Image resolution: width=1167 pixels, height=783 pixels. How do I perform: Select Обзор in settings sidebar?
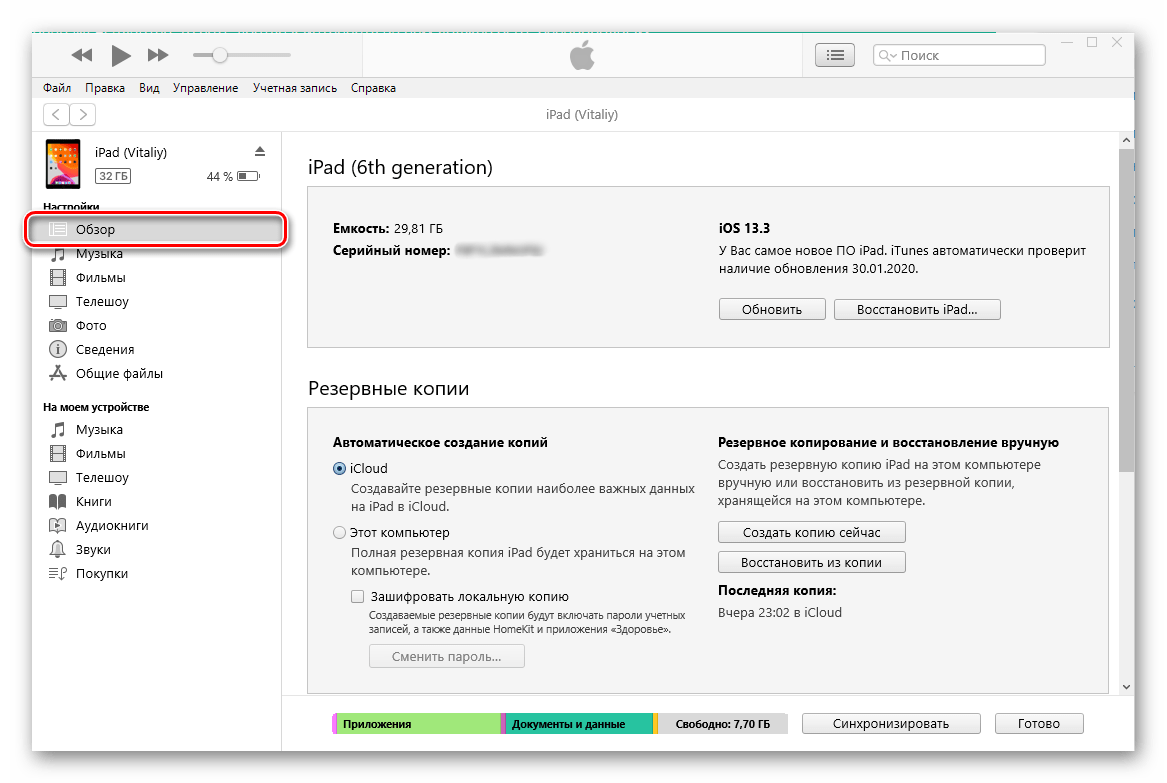click(156, 229)
